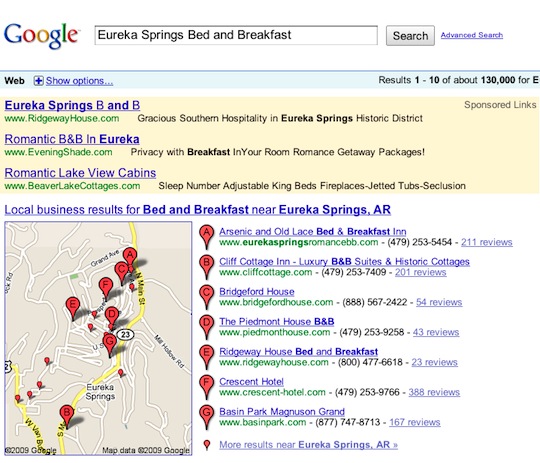Viewport: 540px width, 463px height.
Task: Click the plus icon beside Show options
Action: [39, 81]
